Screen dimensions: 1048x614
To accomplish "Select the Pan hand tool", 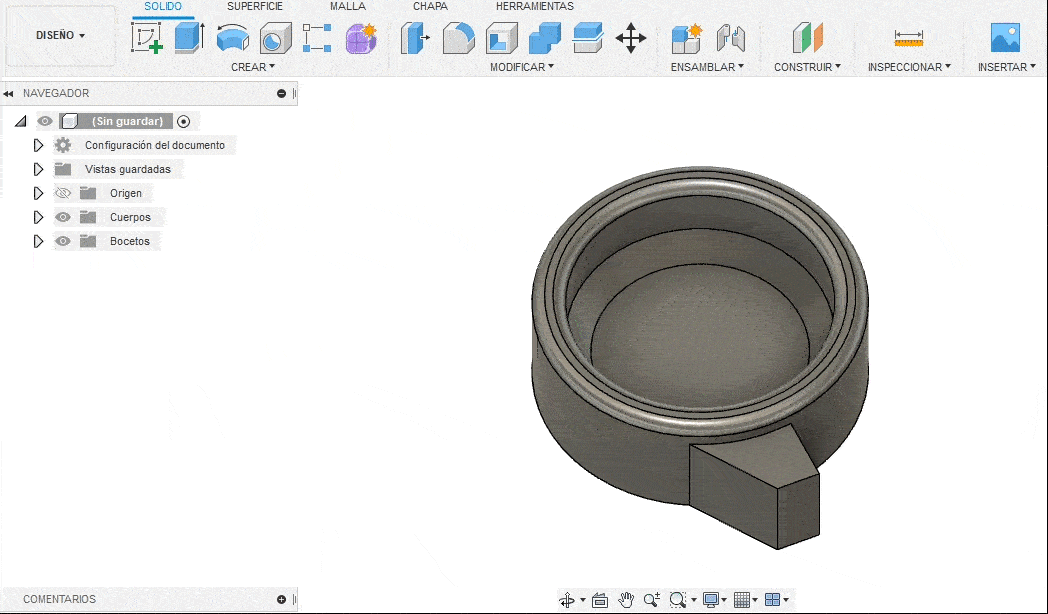I will tap(626, 600).
